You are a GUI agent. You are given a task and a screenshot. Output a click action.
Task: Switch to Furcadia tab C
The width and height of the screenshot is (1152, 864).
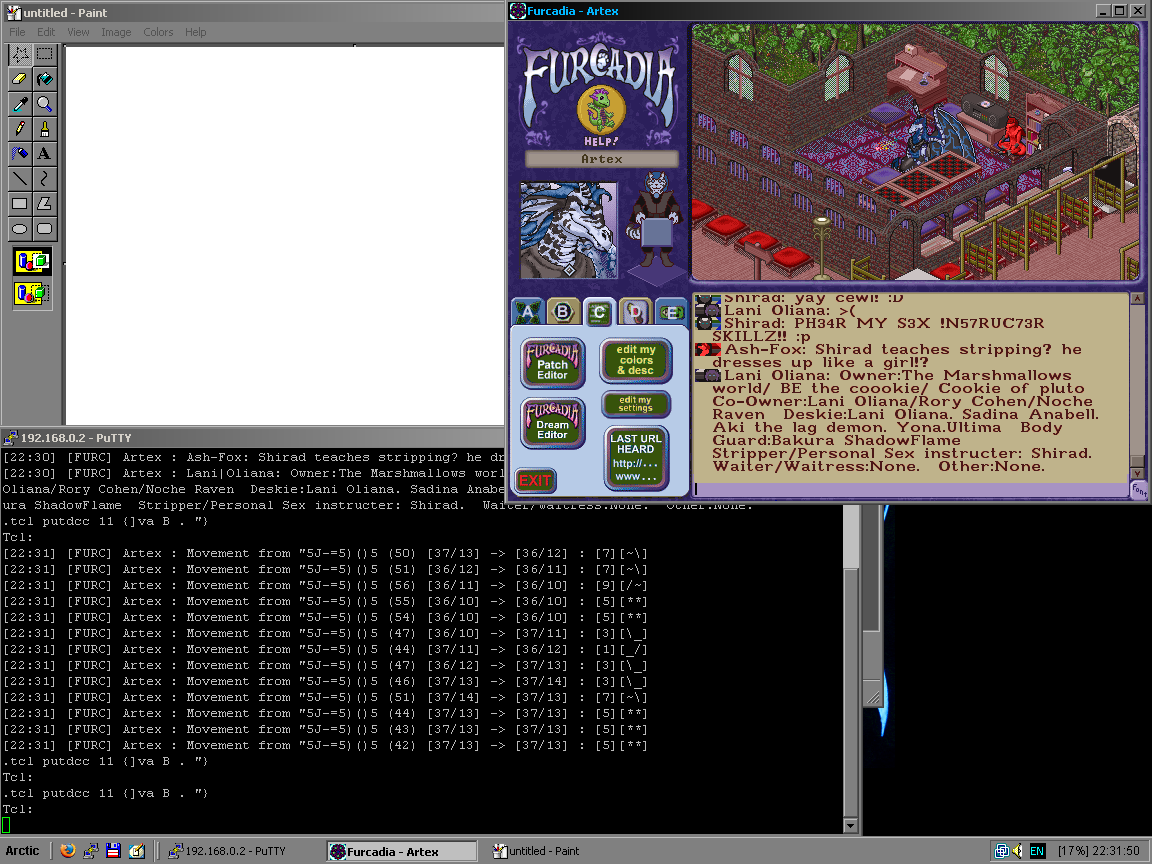pyautogui.click(x=599, y=312)
